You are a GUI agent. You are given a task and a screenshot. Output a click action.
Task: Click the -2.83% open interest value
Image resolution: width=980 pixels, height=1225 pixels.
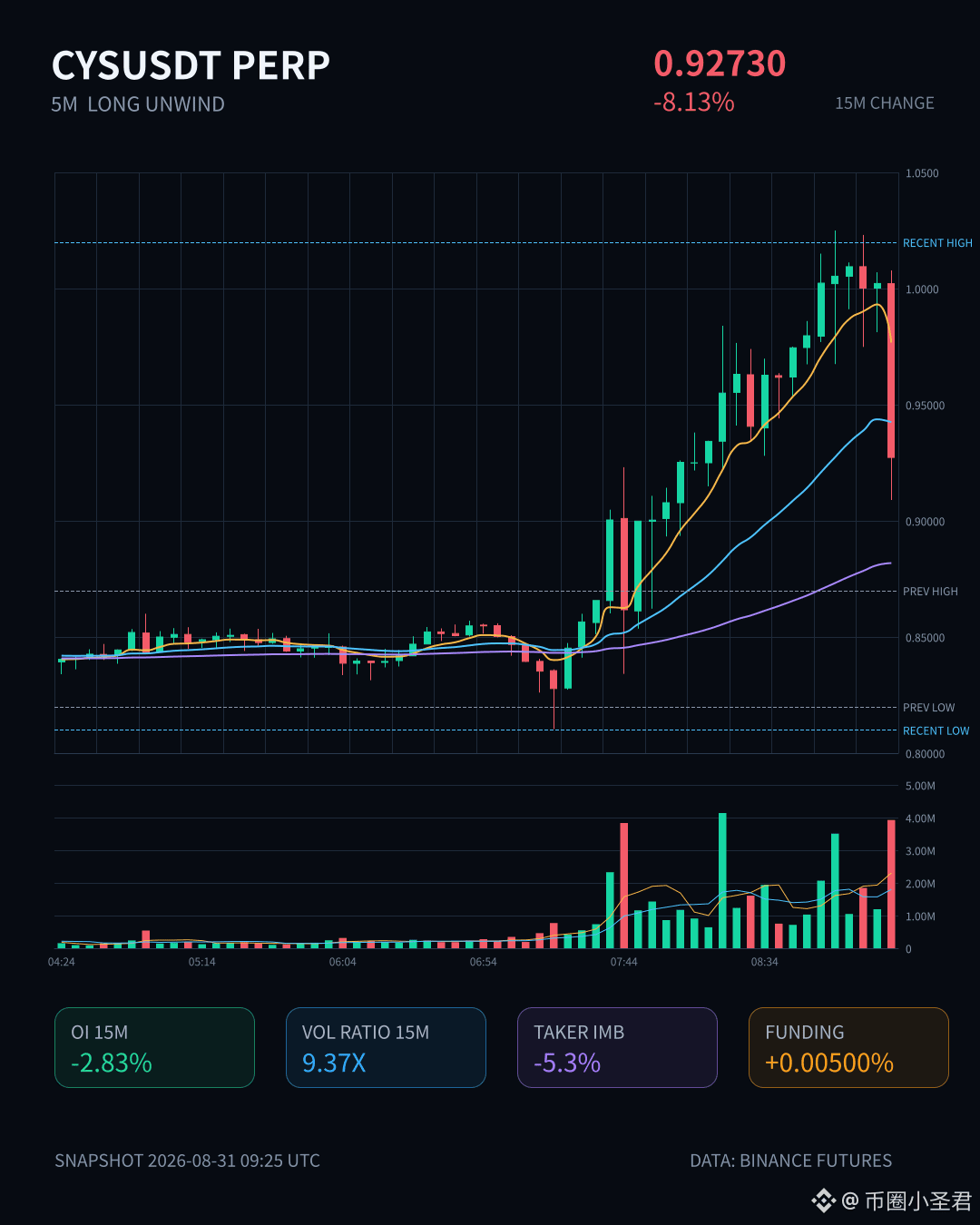(112, 1063)
